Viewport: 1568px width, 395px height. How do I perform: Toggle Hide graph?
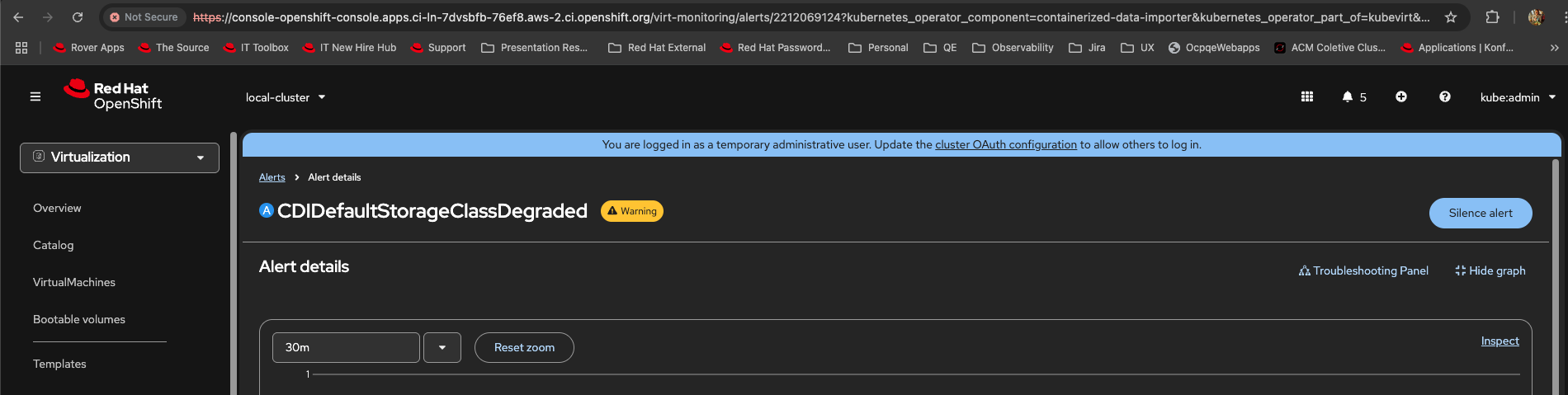pos(1490,270)
